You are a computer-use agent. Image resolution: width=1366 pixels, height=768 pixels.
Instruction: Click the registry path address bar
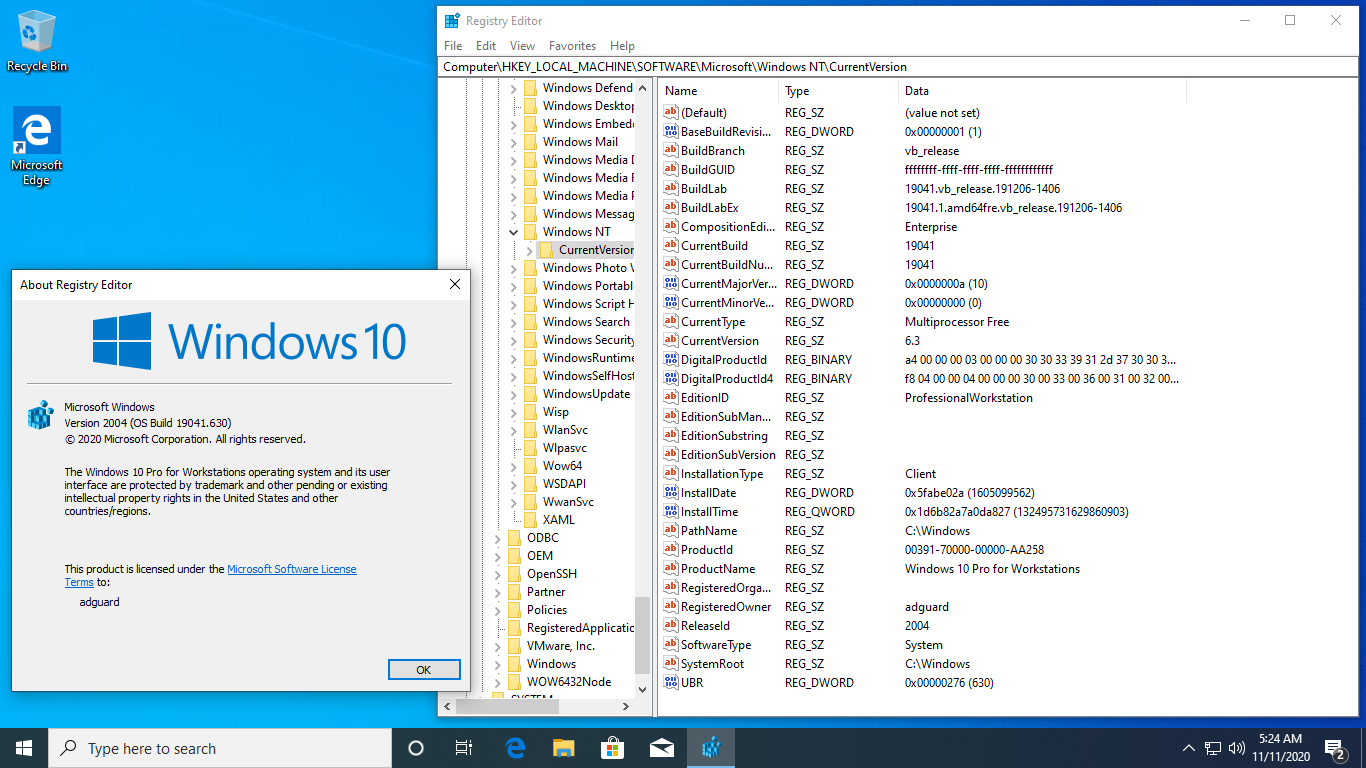coord(900,67)
